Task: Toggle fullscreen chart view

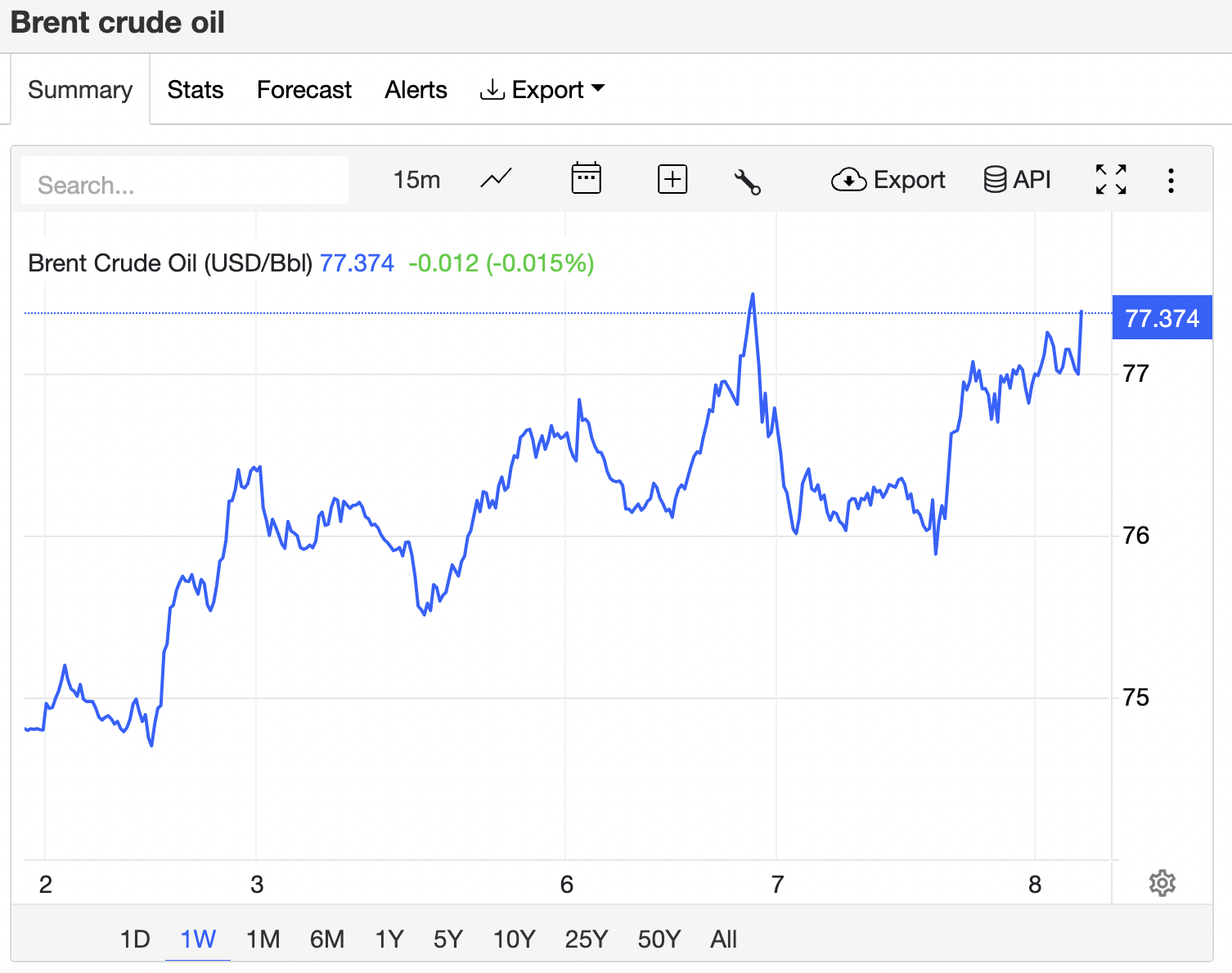Action: click(x=1111, y=179)
